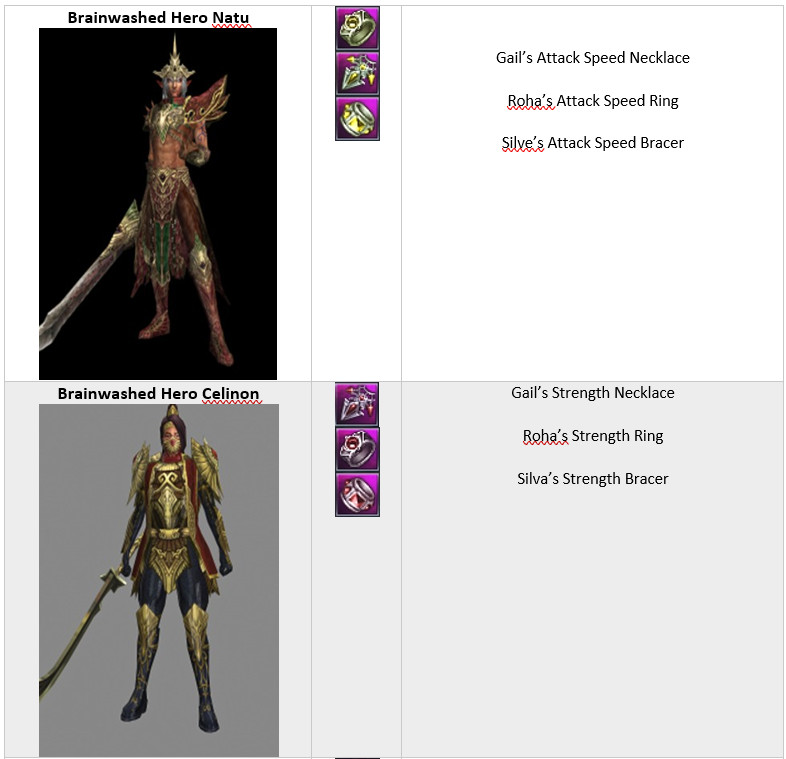This screenshot has width=786, height=759.
Task: Click the text Roha's Strength Ring
Action: coord(593,436)
